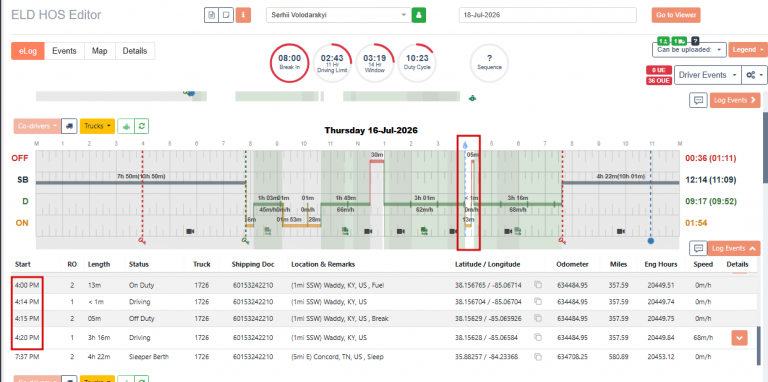The height and width of the screenshot is (382, 768).
Task: Click the dark question mark badge above Can be uploaded
Action: 695,41
